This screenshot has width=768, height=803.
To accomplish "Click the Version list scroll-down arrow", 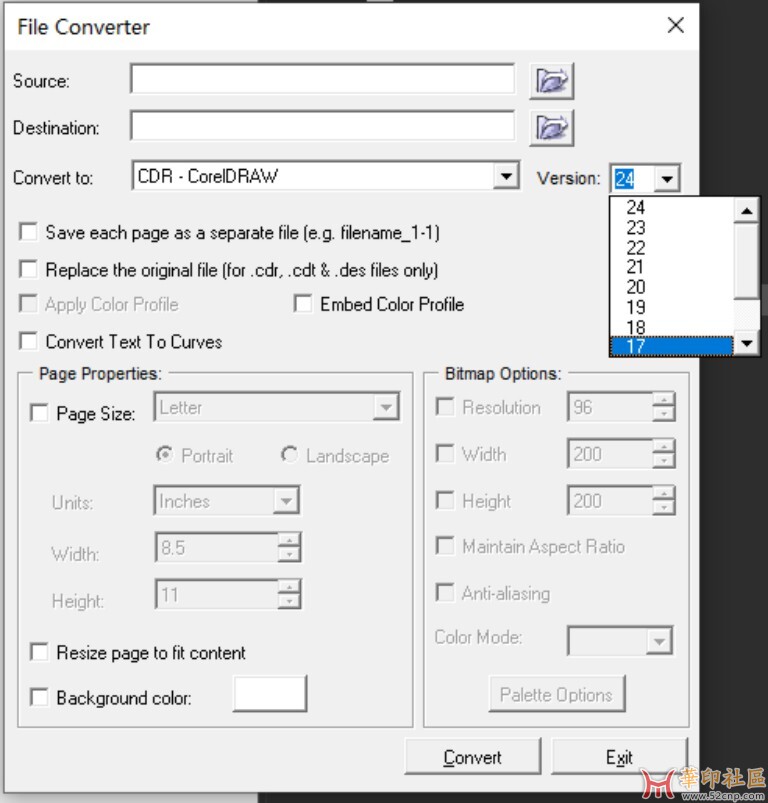I will [746, 343].
